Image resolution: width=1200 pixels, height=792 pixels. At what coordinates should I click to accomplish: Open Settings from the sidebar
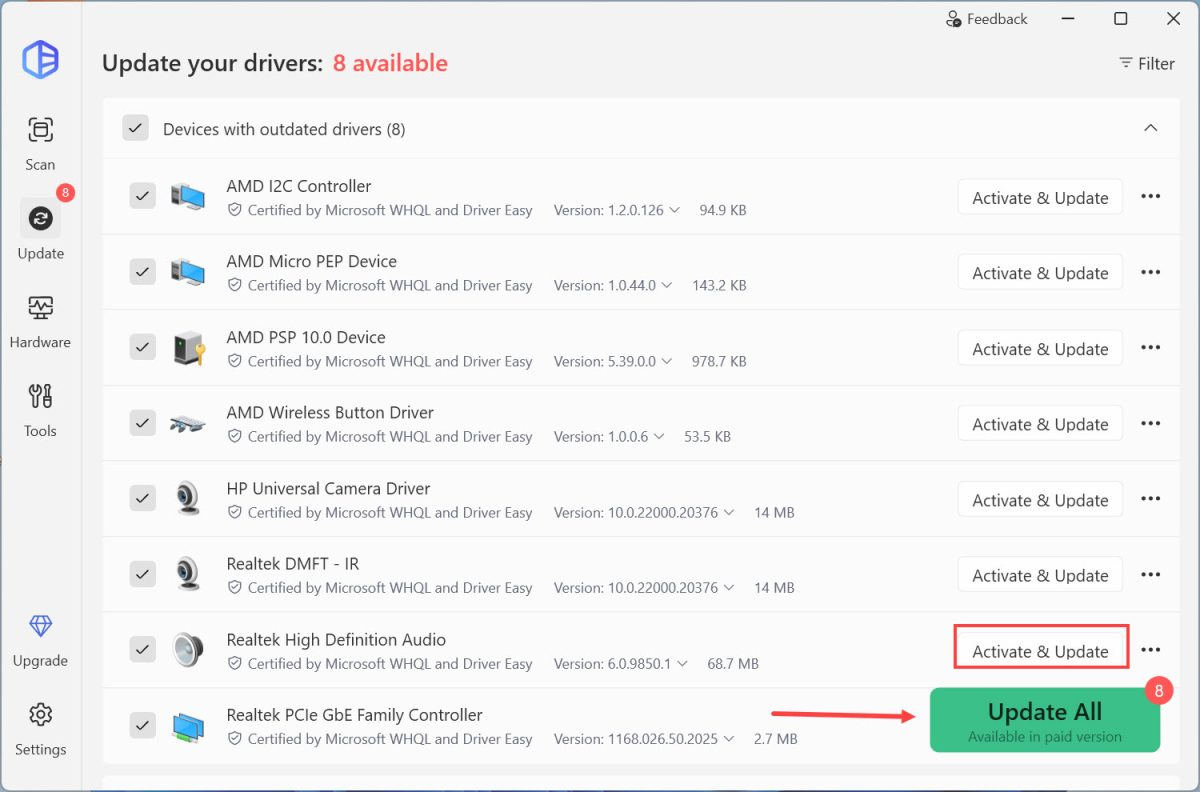point(40,729)
